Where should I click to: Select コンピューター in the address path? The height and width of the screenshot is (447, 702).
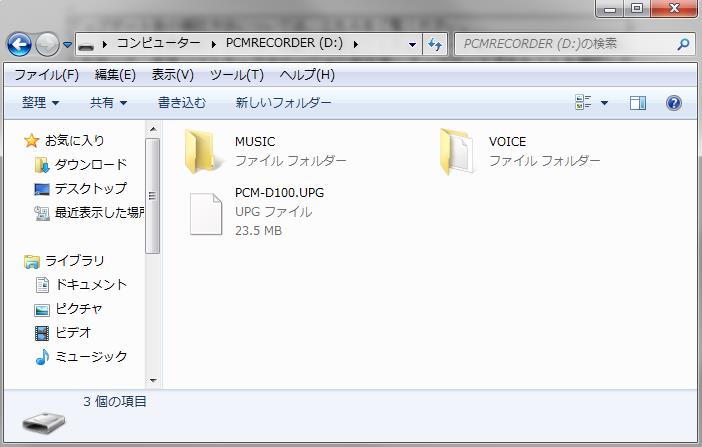158,43
